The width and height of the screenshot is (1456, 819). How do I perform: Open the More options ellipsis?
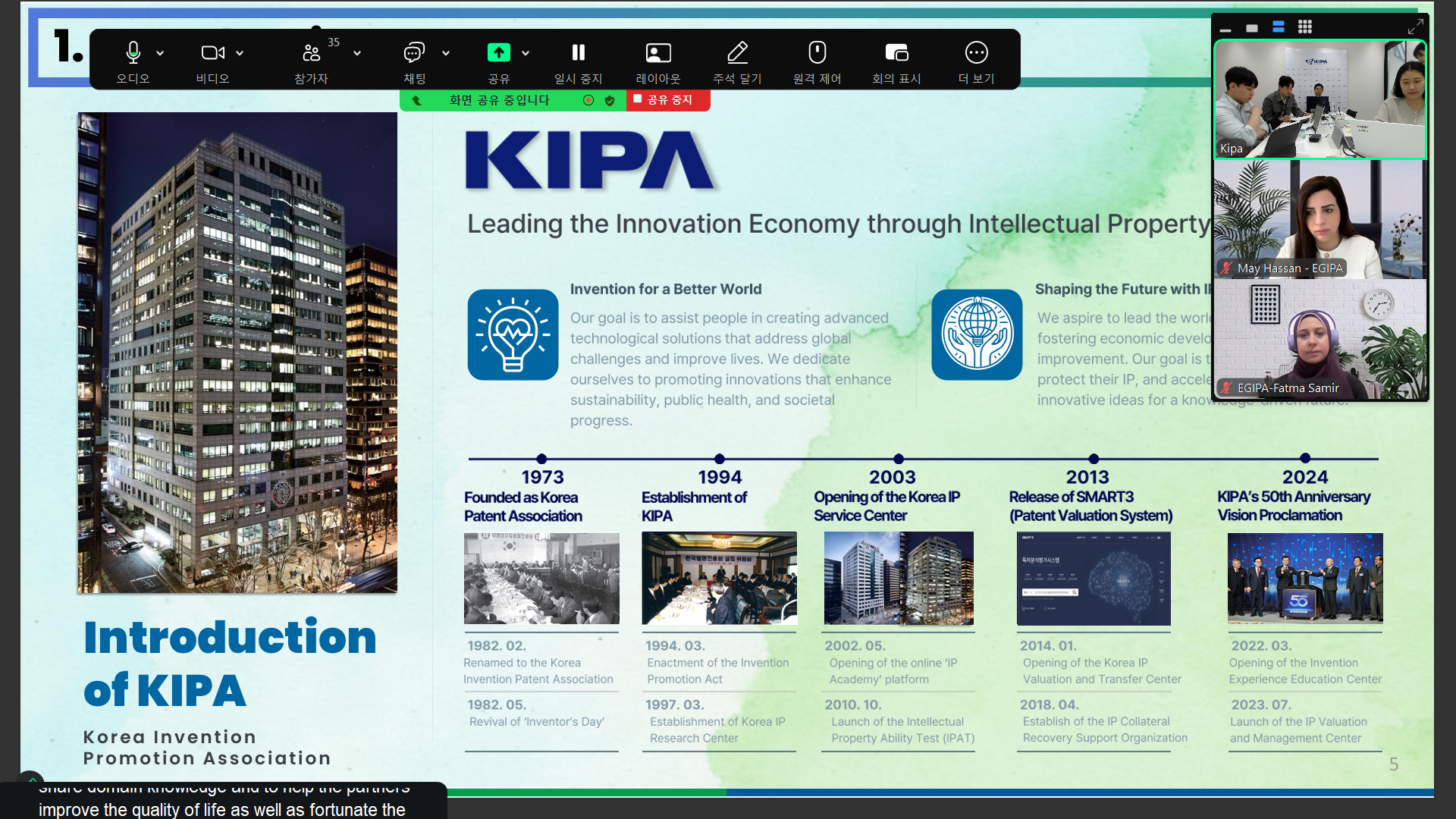click(976, 52)
